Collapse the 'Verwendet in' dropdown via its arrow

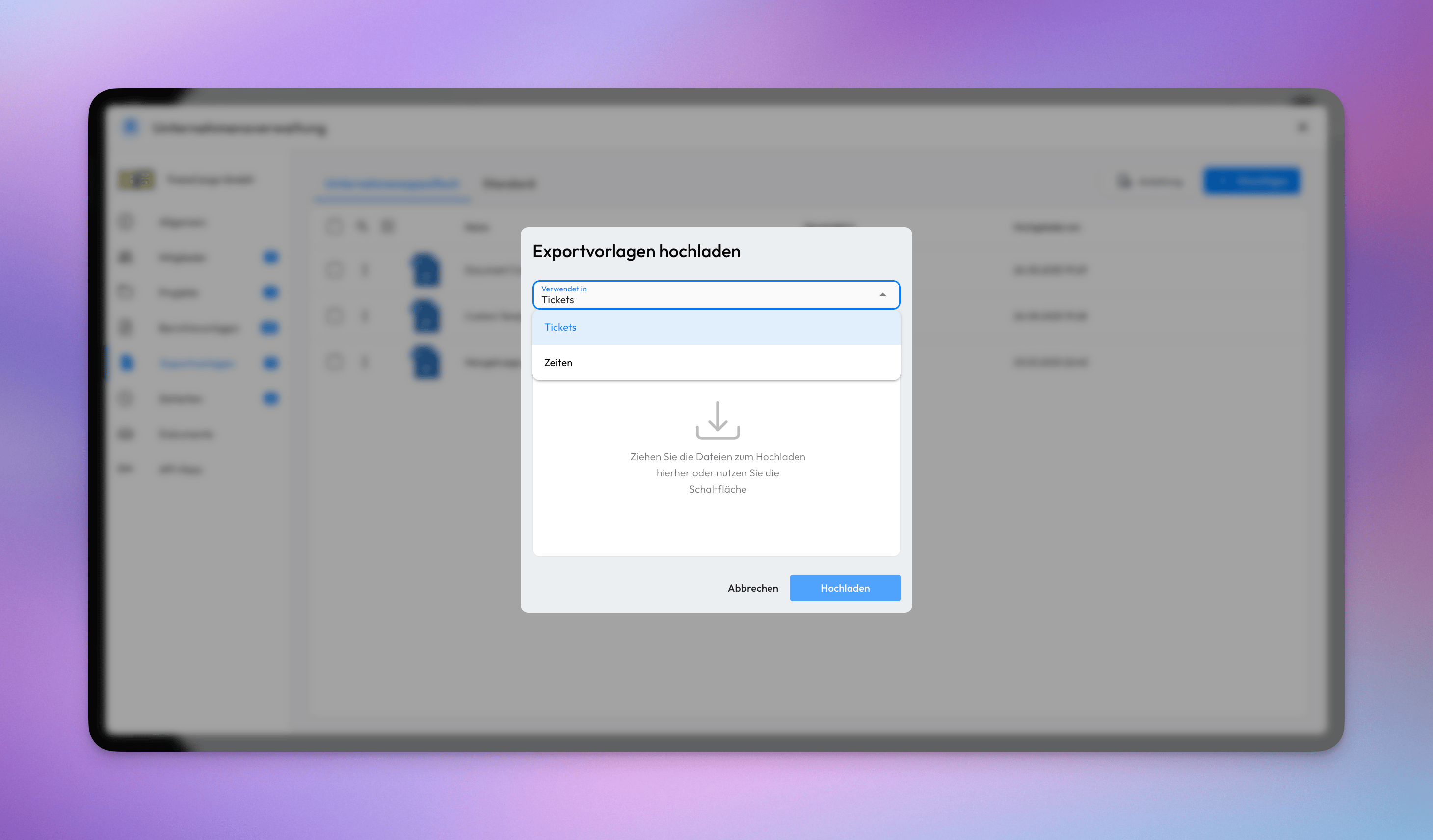tap(882, 294)
